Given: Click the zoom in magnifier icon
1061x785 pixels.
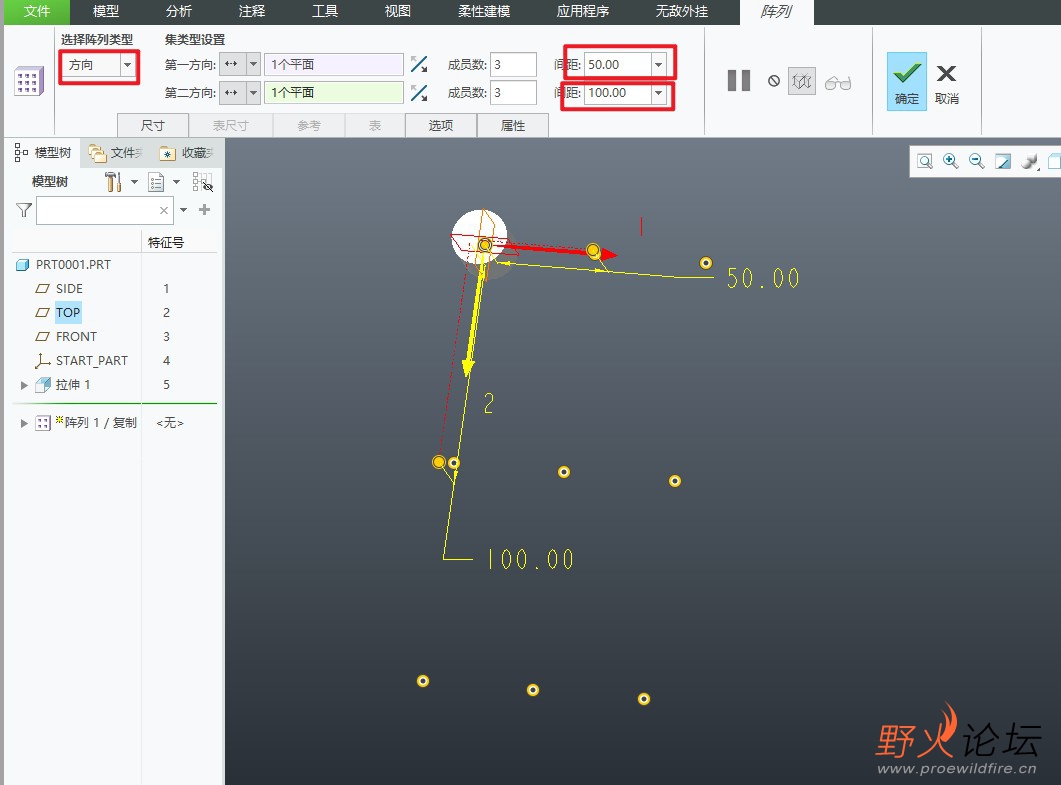Looking at the screenshot, I should tap(950, 161).
